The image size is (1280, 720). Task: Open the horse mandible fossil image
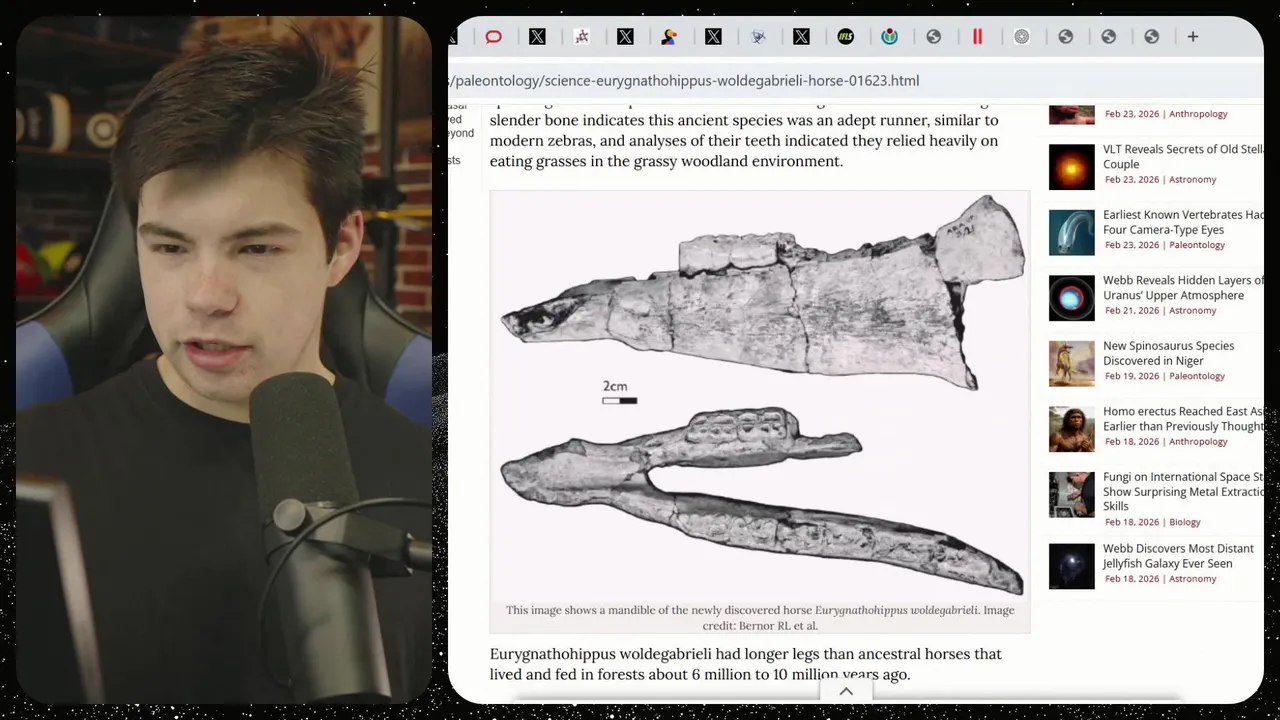click(760, 394)
